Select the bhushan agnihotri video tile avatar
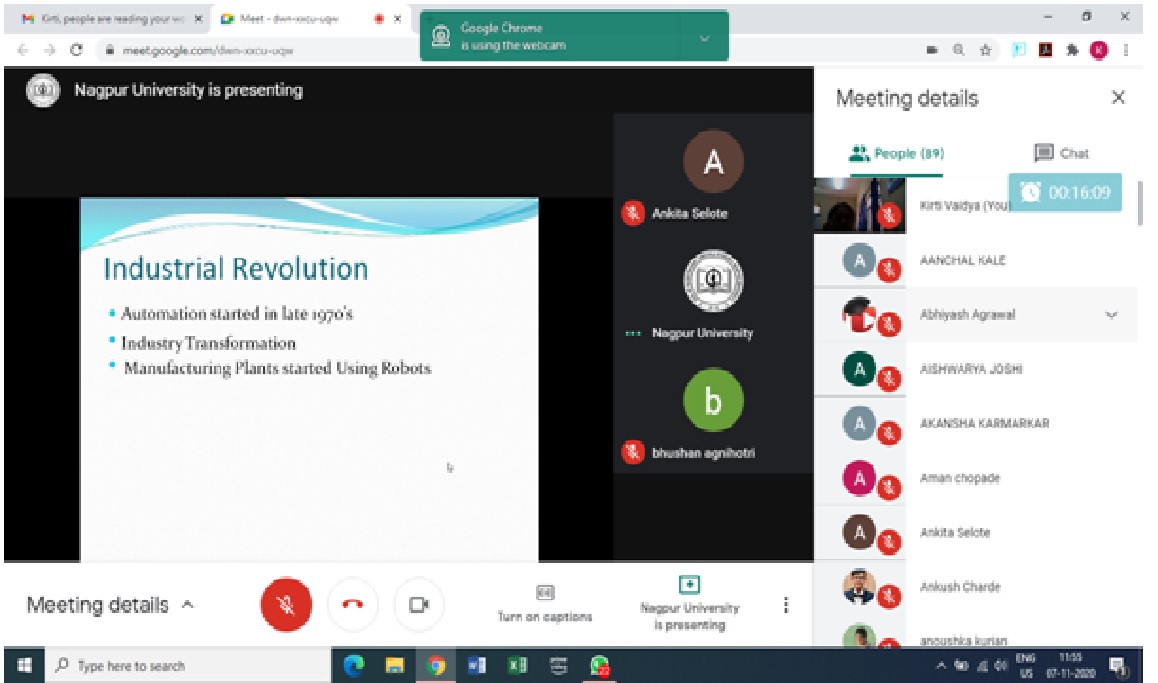Screen dimensions: 1158x683 [x=713, y=400]
